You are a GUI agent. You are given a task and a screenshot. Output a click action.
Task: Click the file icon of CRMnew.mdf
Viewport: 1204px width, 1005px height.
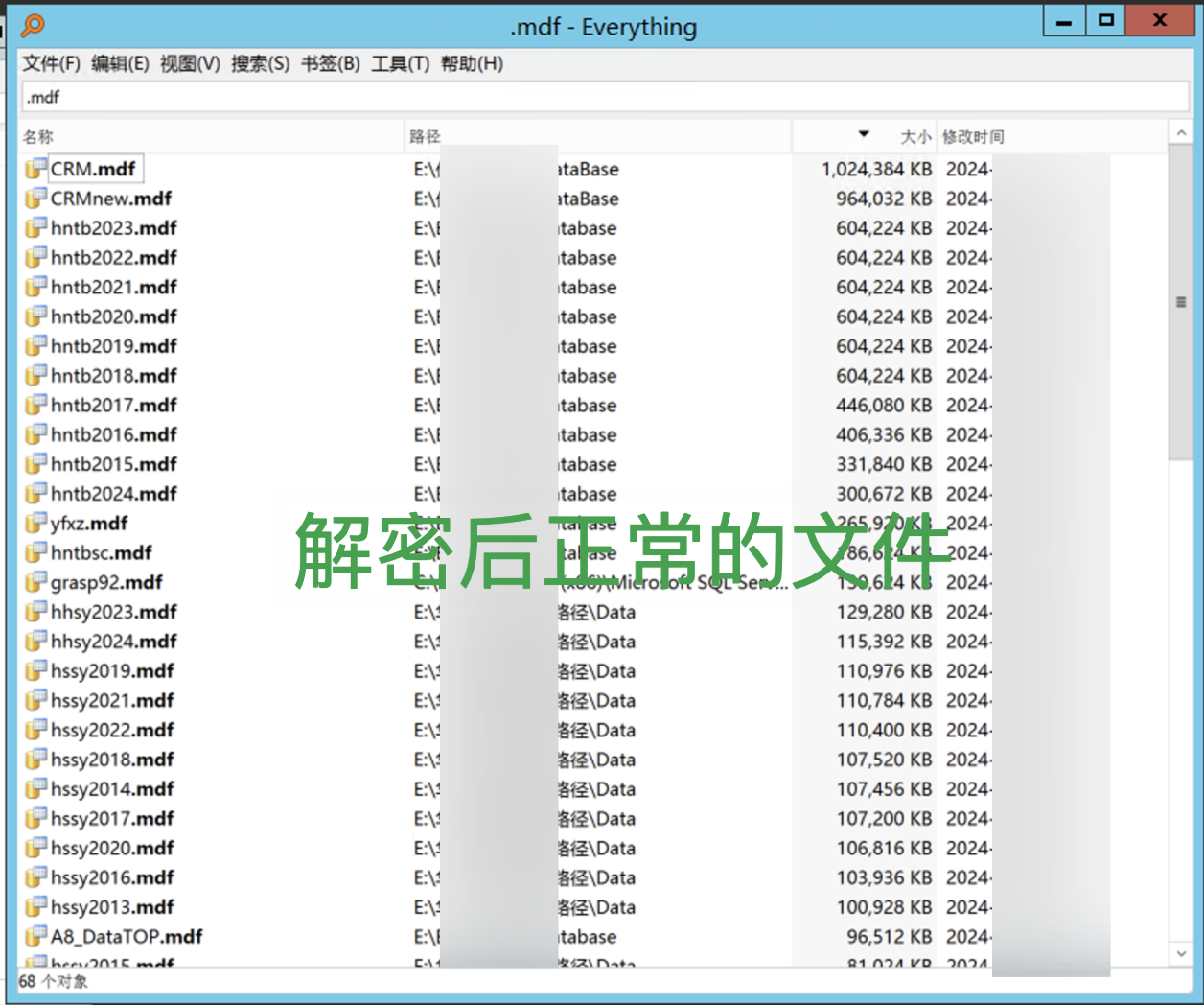(x=35, y=199)
